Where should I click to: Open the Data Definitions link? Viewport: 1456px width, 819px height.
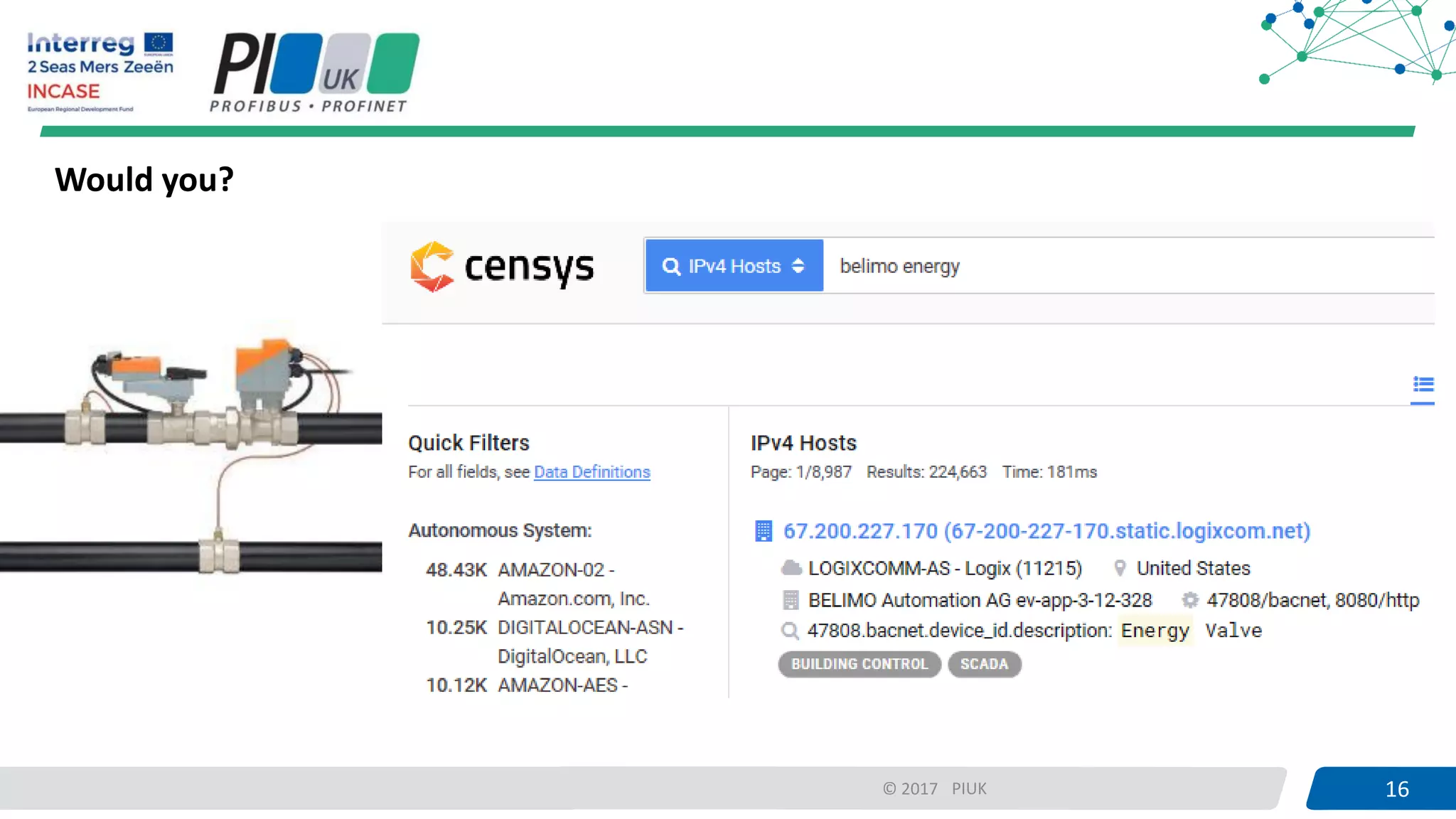pyautogui.click(x=591, y=472)
